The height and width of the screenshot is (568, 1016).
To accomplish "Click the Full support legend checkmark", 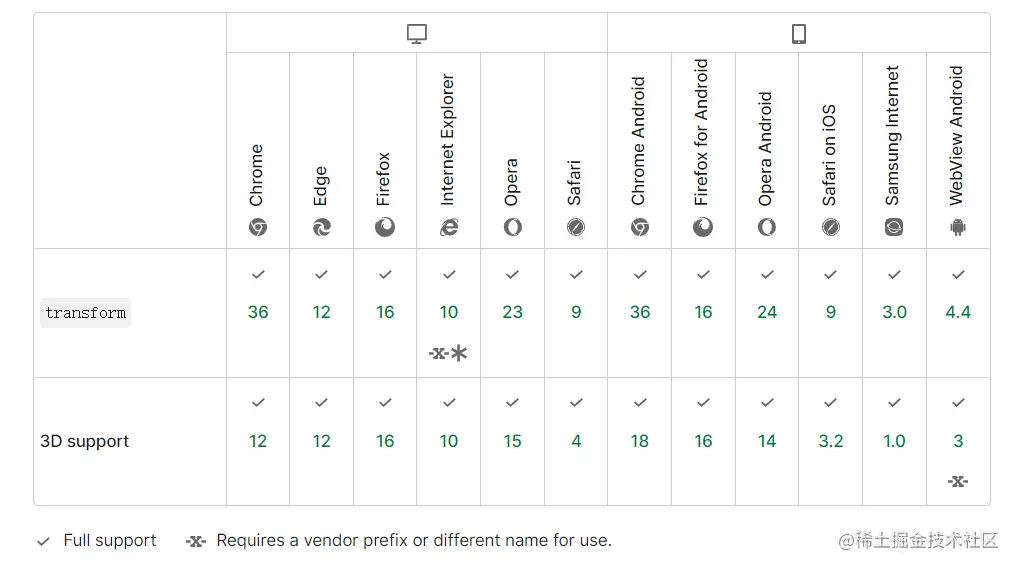I will tap(43, 541).
